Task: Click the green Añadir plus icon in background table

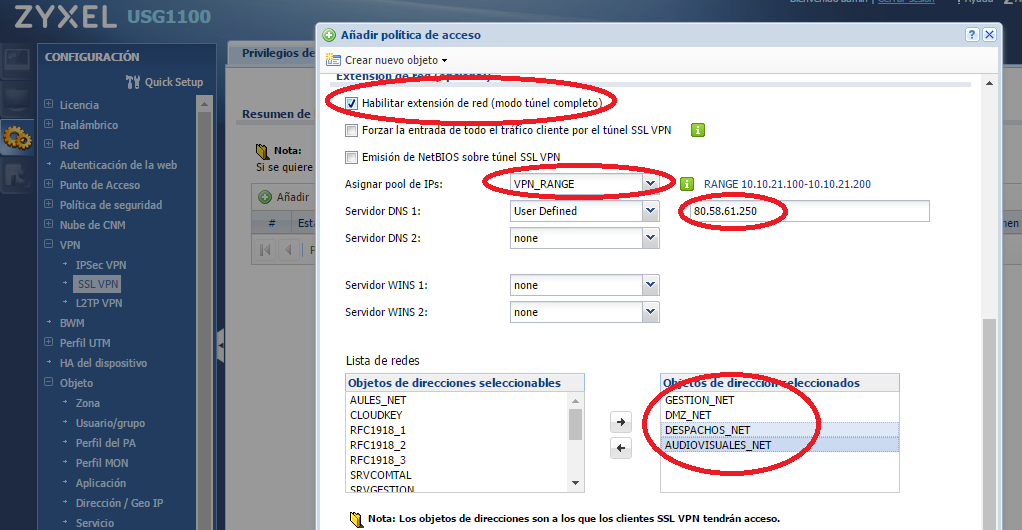Action: pyautogui.click(x=265, y=197)
